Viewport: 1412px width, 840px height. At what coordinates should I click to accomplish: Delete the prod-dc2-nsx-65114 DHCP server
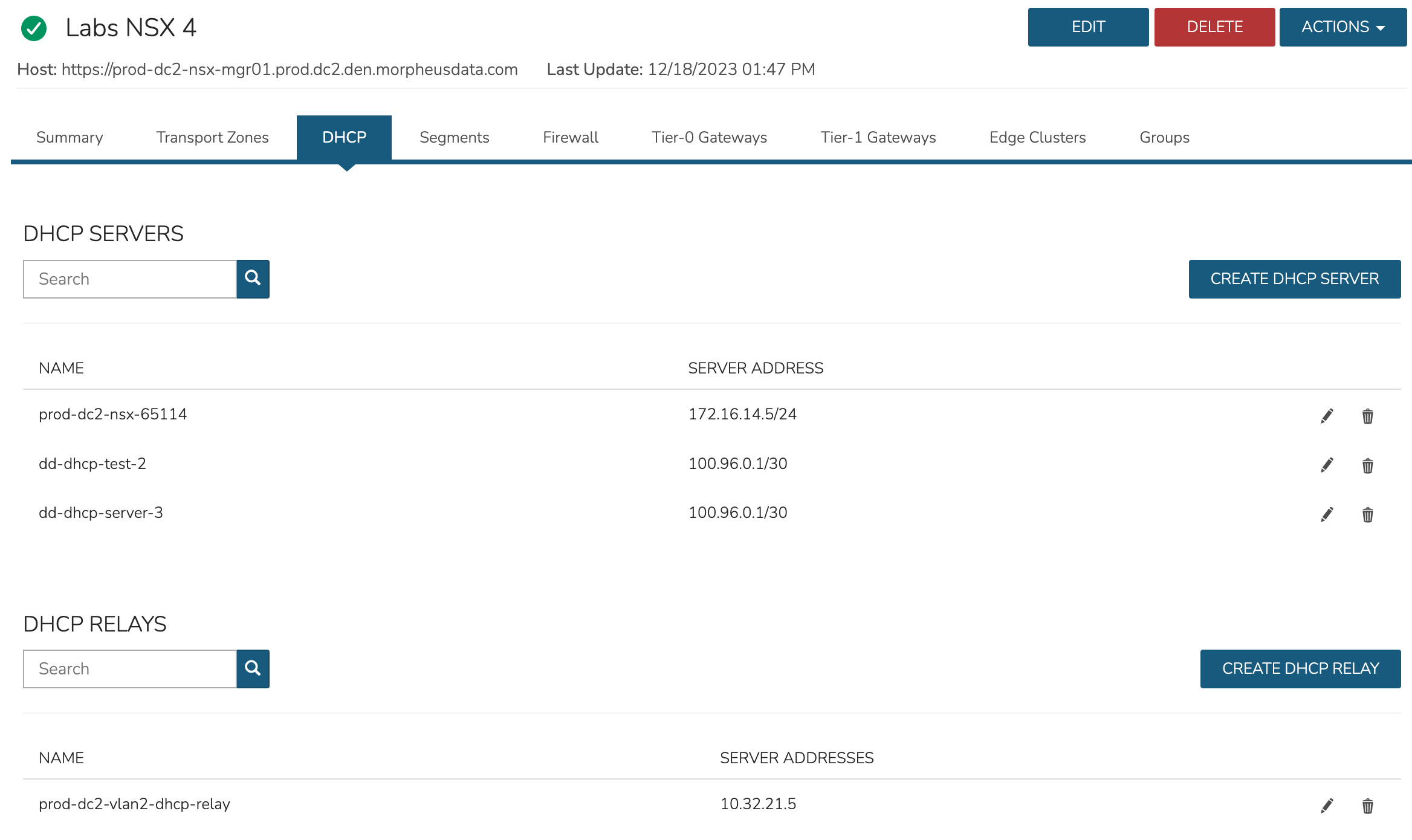tap(1367, 416)
